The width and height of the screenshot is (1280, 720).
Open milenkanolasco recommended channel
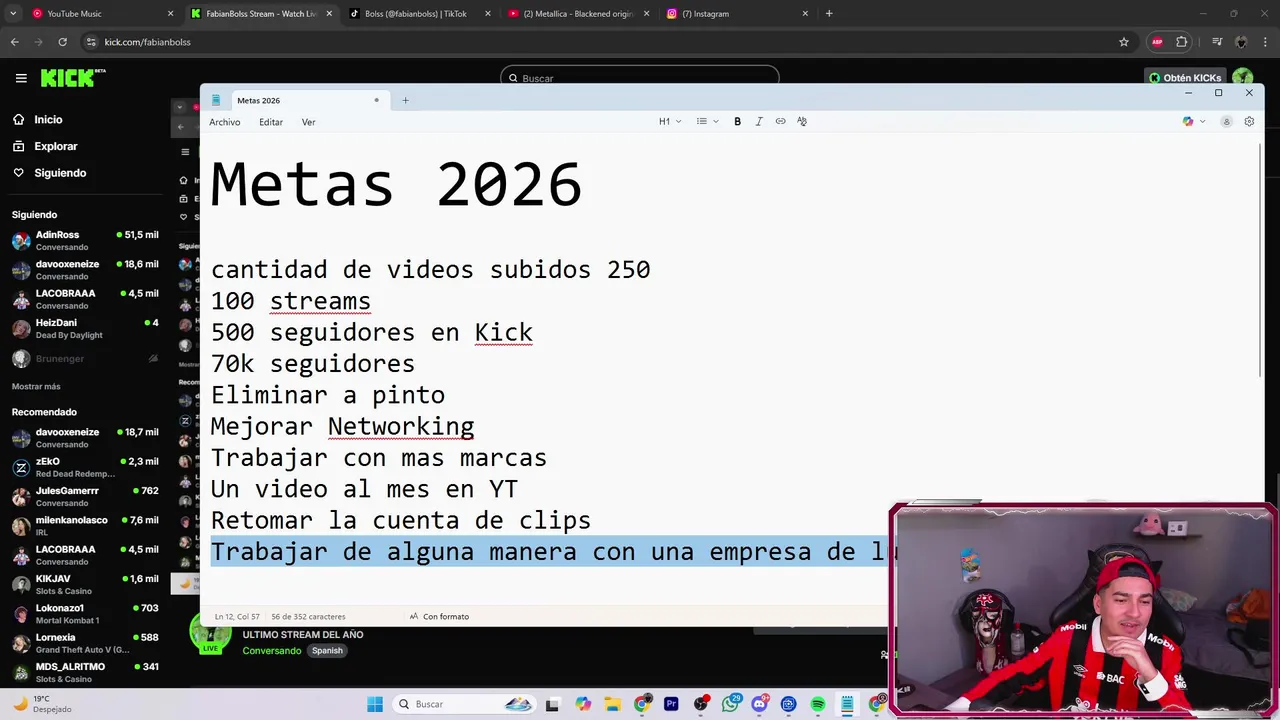85,526
